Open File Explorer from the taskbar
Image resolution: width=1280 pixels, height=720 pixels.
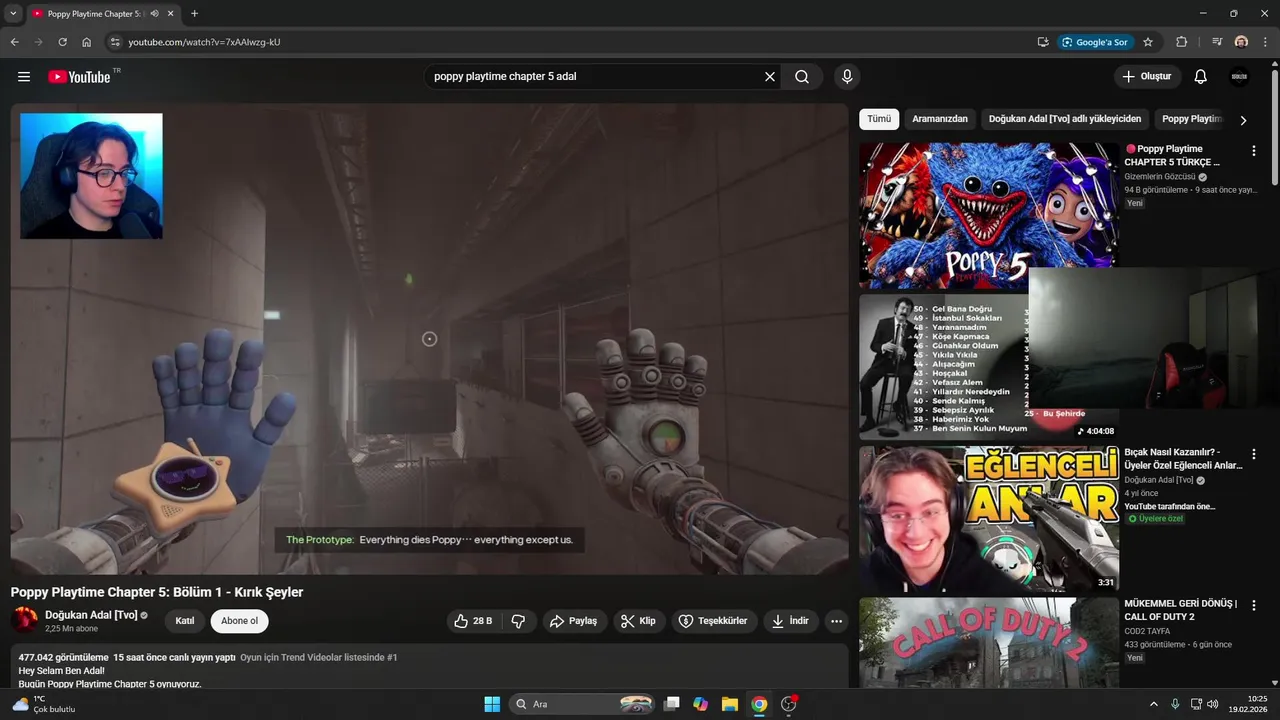[730, 704]
